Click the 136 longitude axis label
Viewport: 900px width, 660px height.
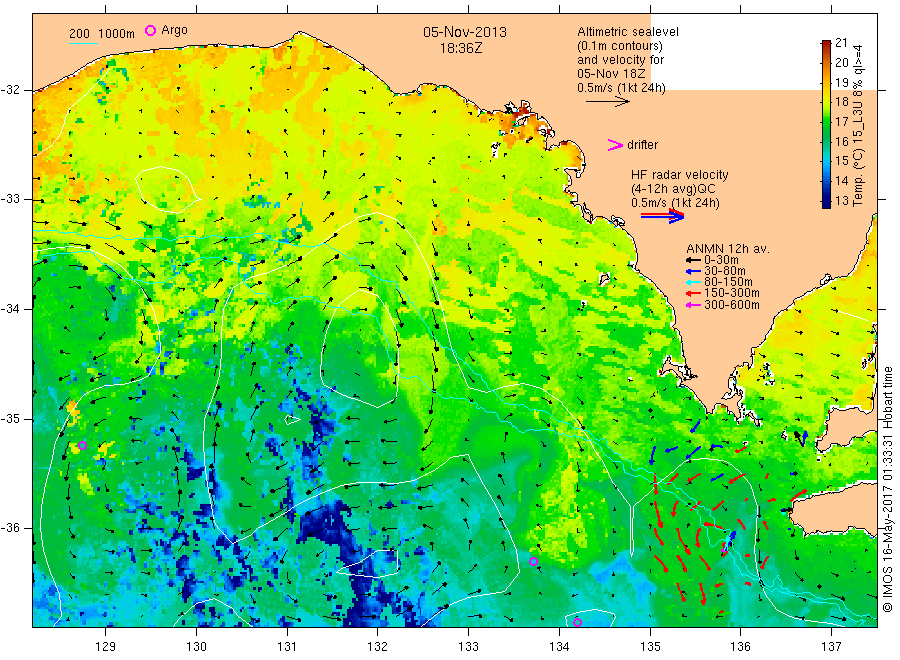(740, 647)
